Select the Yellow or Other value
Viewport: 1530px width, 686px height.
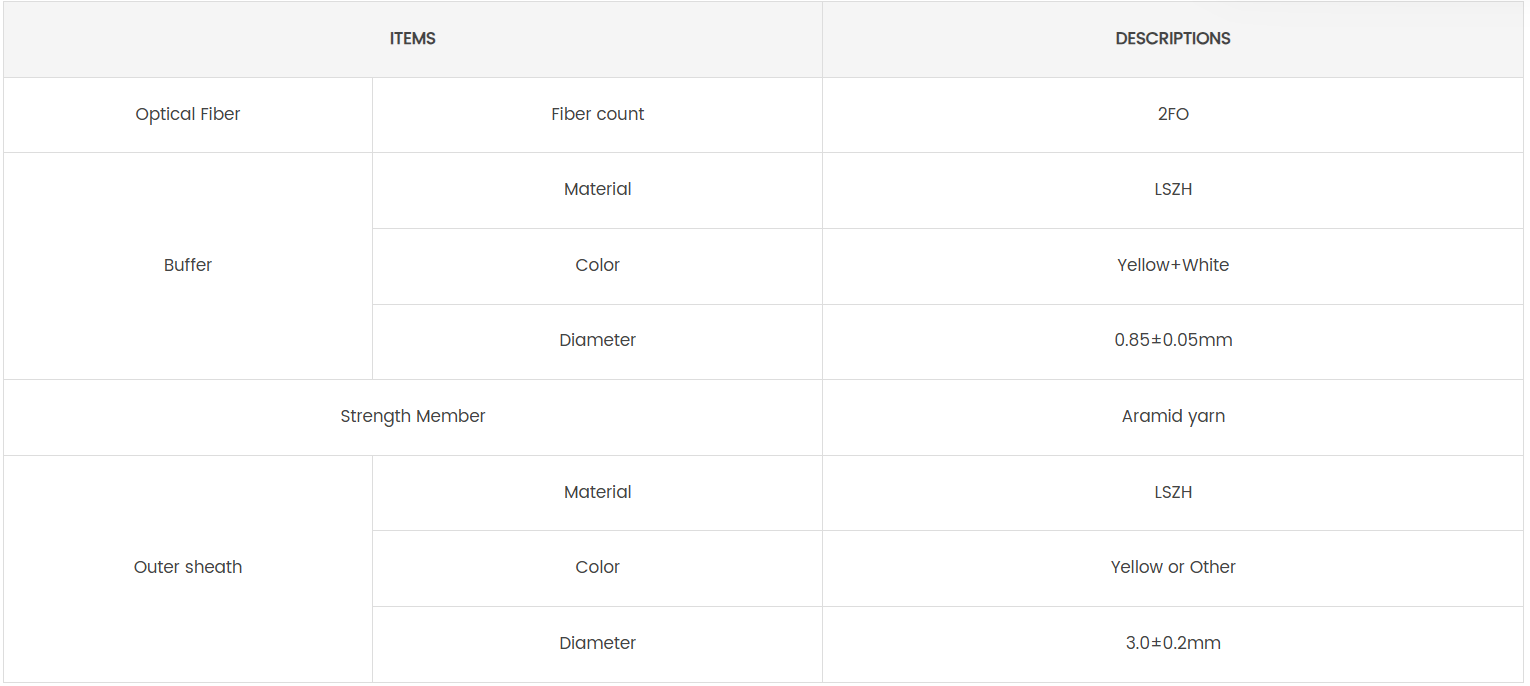[x=1172, y=567]
